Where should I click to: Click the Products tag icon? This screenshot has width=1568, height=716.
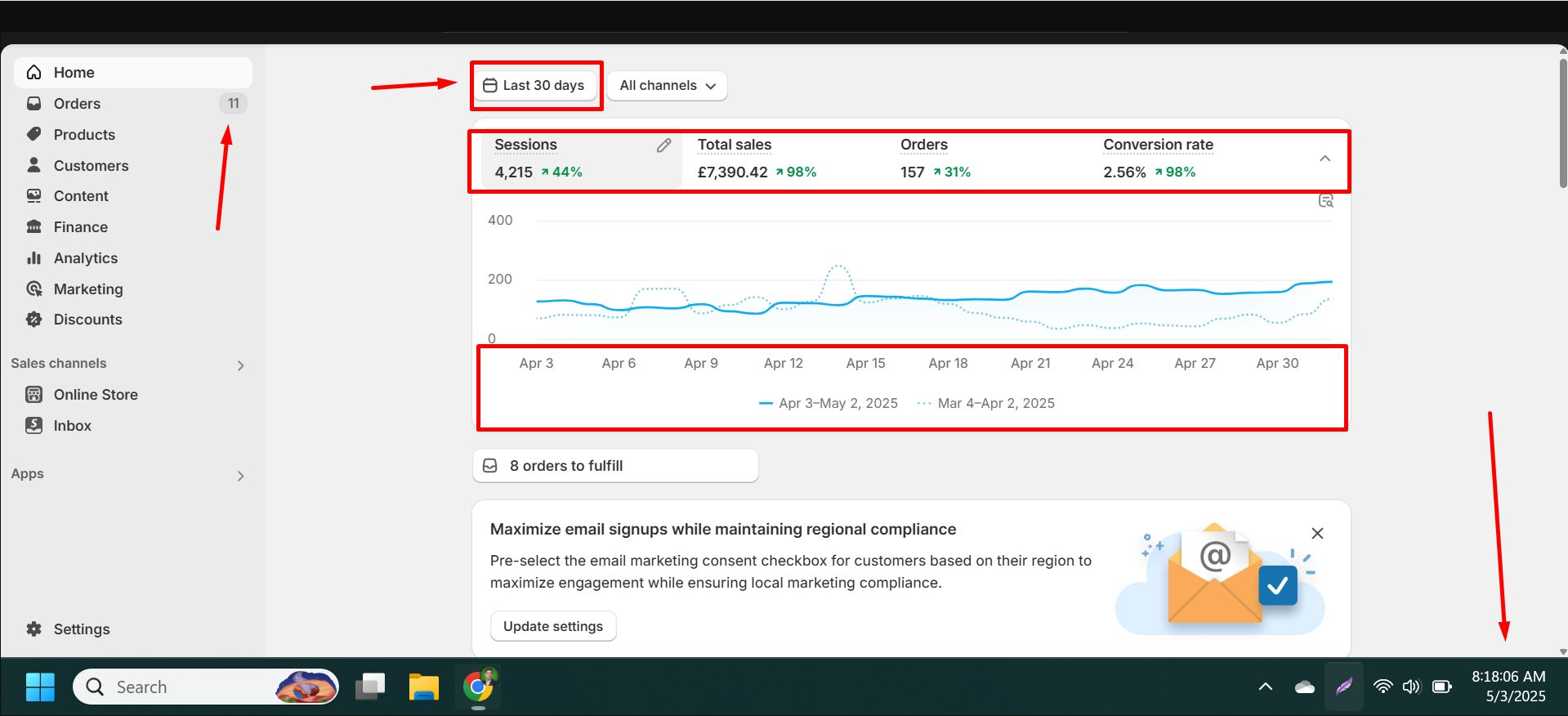[x=34, y=135]
